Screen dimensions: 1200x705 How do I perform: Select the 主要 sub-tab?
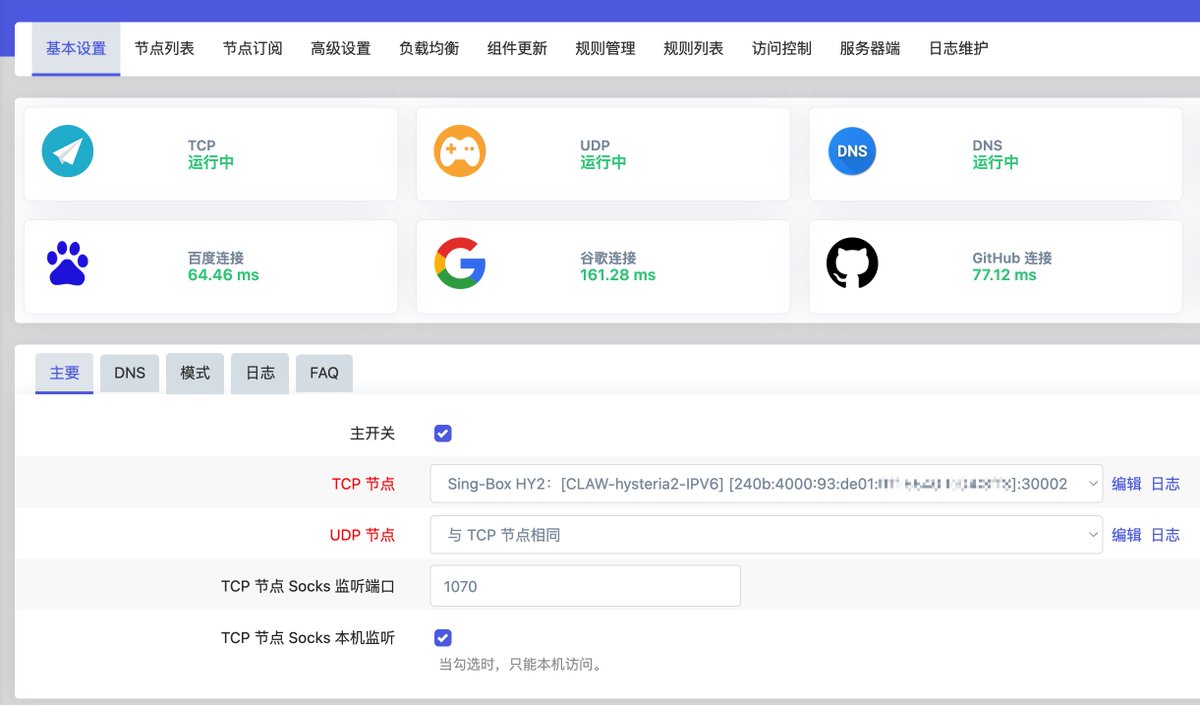click(64, 373)
